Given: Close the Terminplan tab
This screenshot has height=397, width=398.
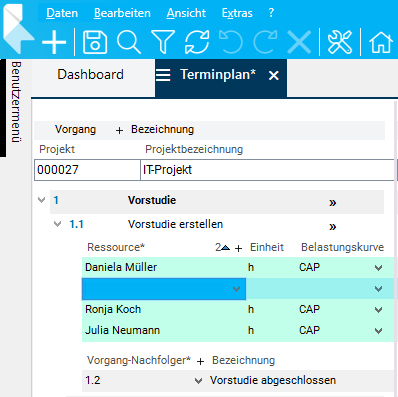Looking at the screenshot, I should (x=274, y=76).
